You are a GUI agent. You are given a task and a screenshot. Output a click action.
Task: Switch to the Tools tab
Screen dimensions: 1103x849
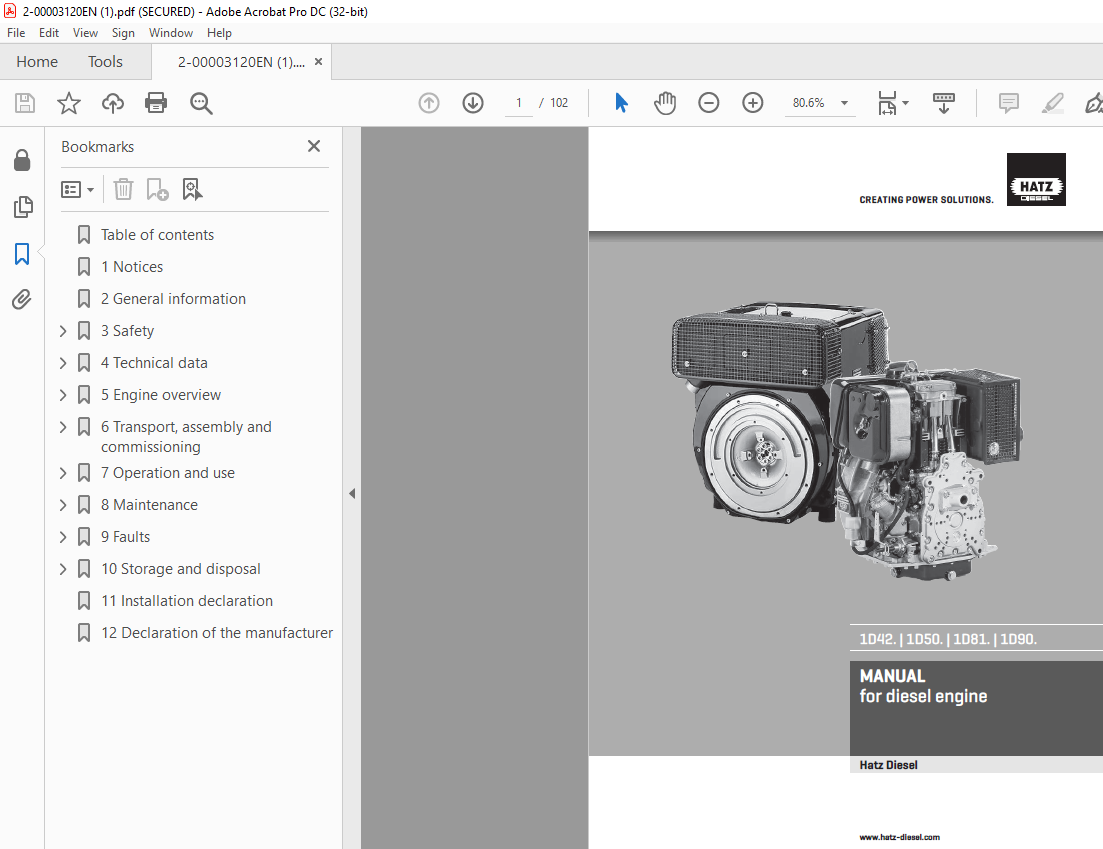click(x=105, y=62)
